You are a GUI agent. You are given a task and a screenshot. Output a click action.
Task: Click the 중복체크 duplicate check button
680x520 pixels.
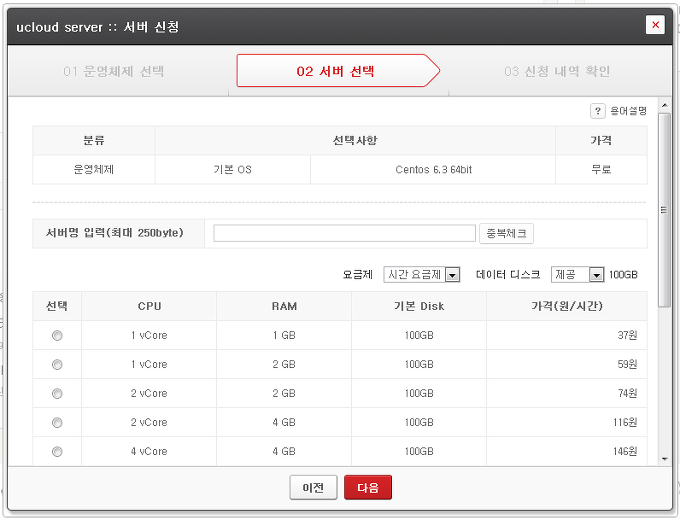[506, 234]
